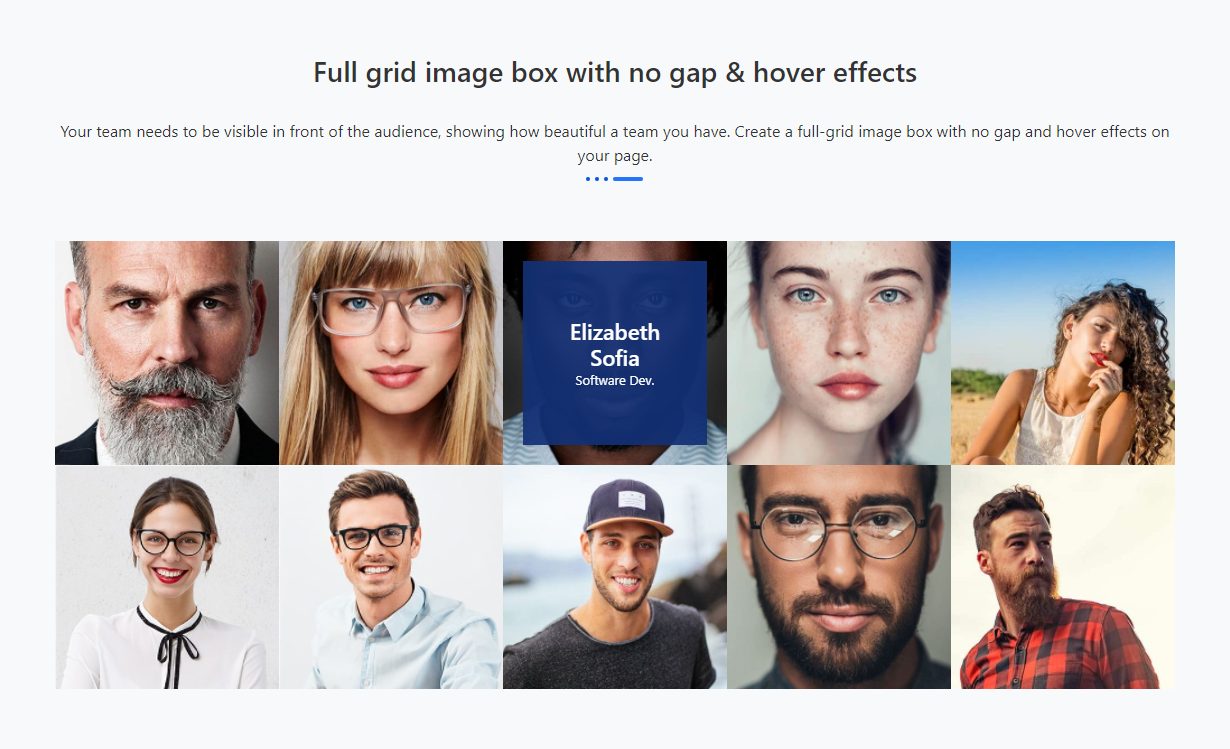
Task: Click the bearded man with round glasses
Action: pos(839,577)
